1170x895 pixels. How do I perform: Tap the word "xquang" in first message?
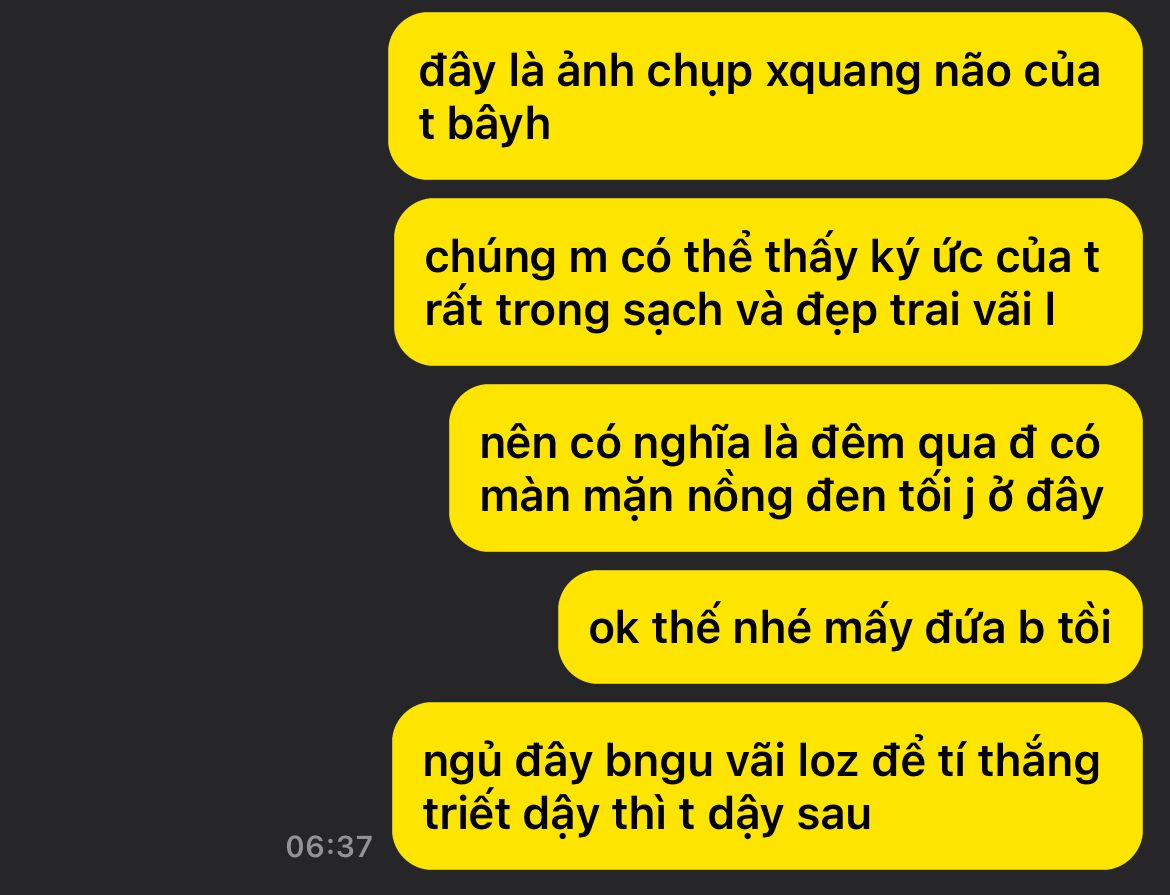coord(843,74)
